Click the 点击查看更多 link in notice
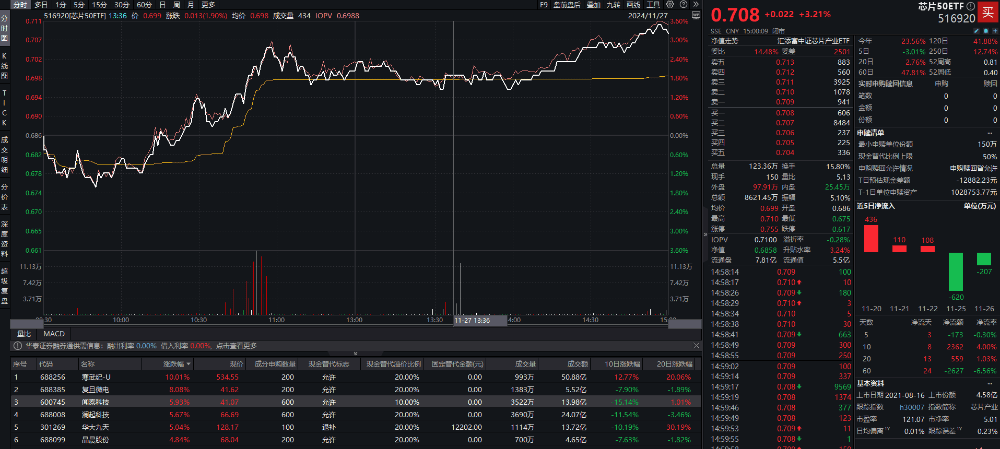Viewport: 1000px width, 449px height. click(235, 345)
